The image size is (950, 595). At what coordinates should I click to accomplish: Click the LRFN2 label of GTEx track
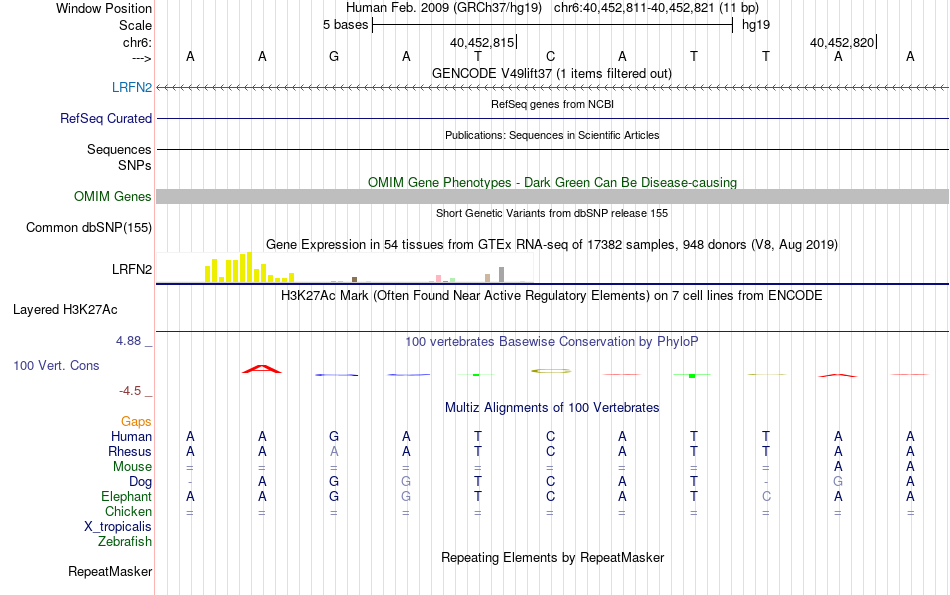click(x=131, y=269)
